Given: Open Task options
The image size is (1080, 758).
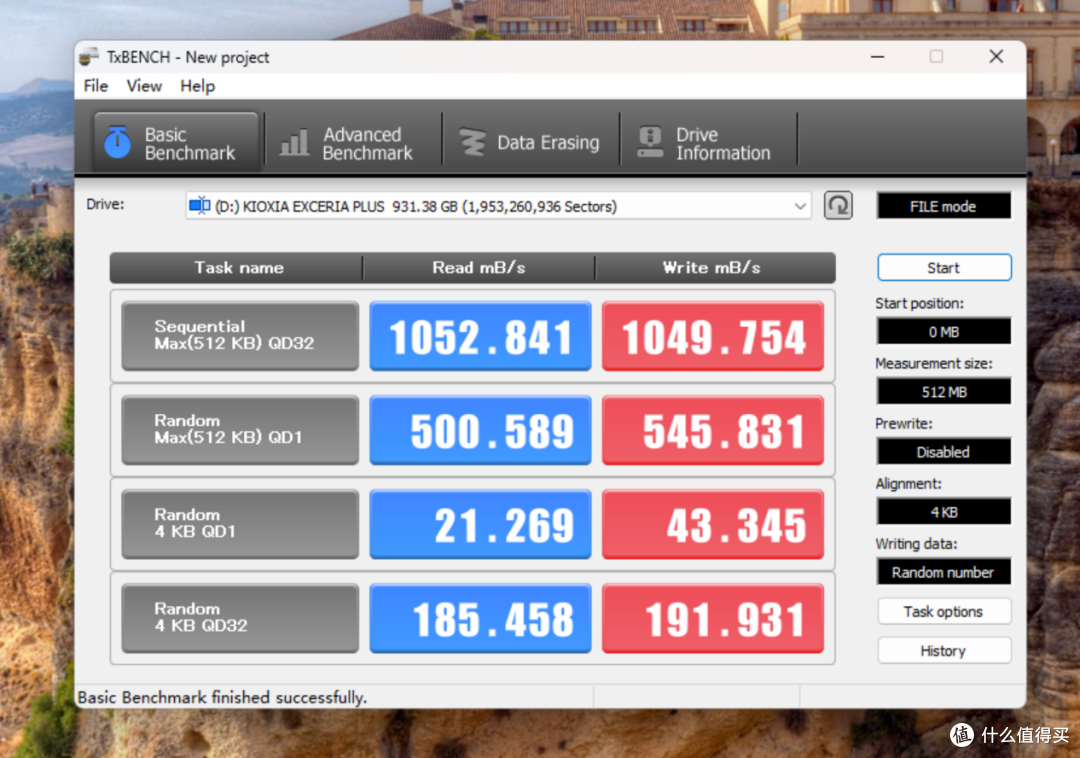Looking at the screenshot, I should point(944,611).
